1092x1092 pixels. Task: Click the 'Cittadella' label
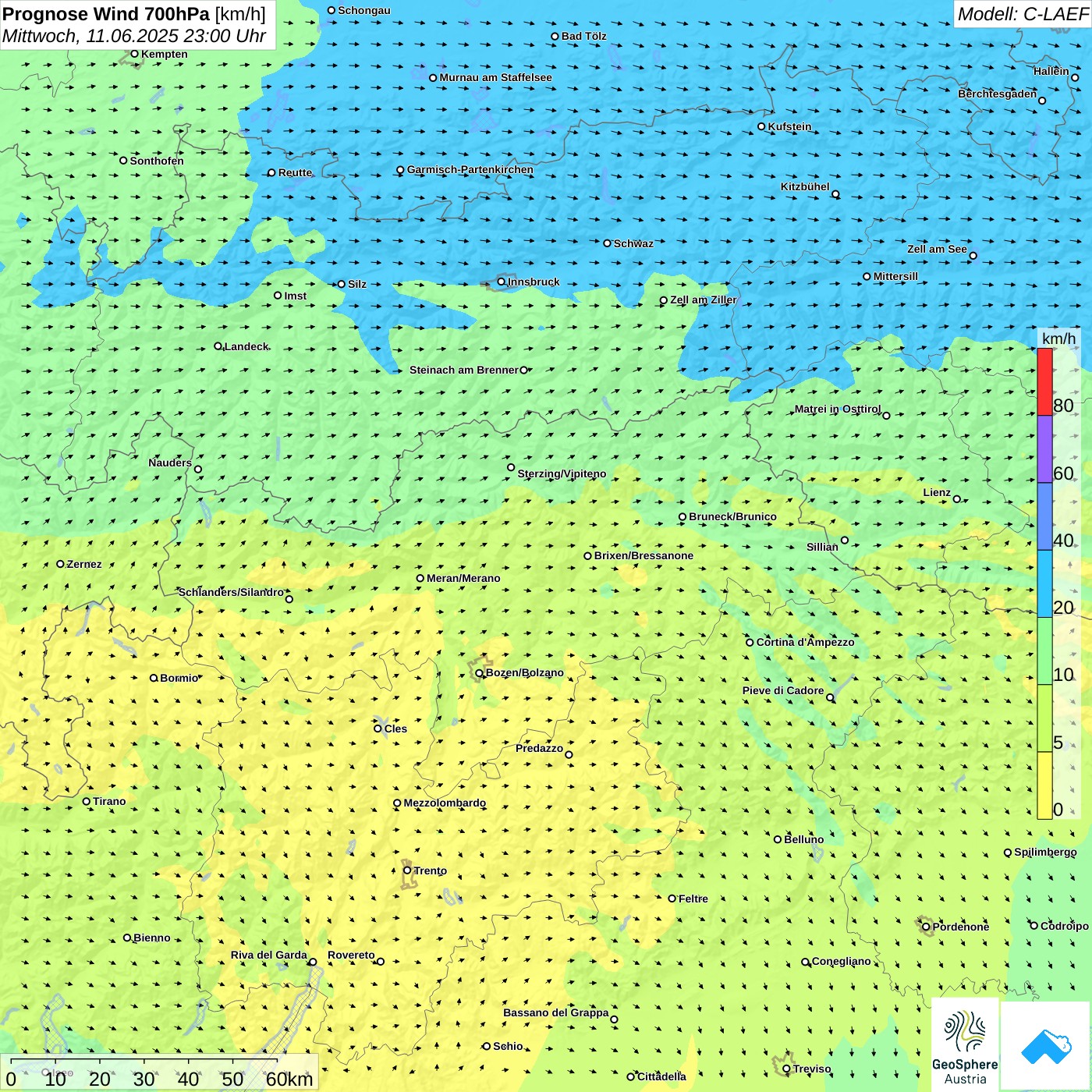[661, 1076]
